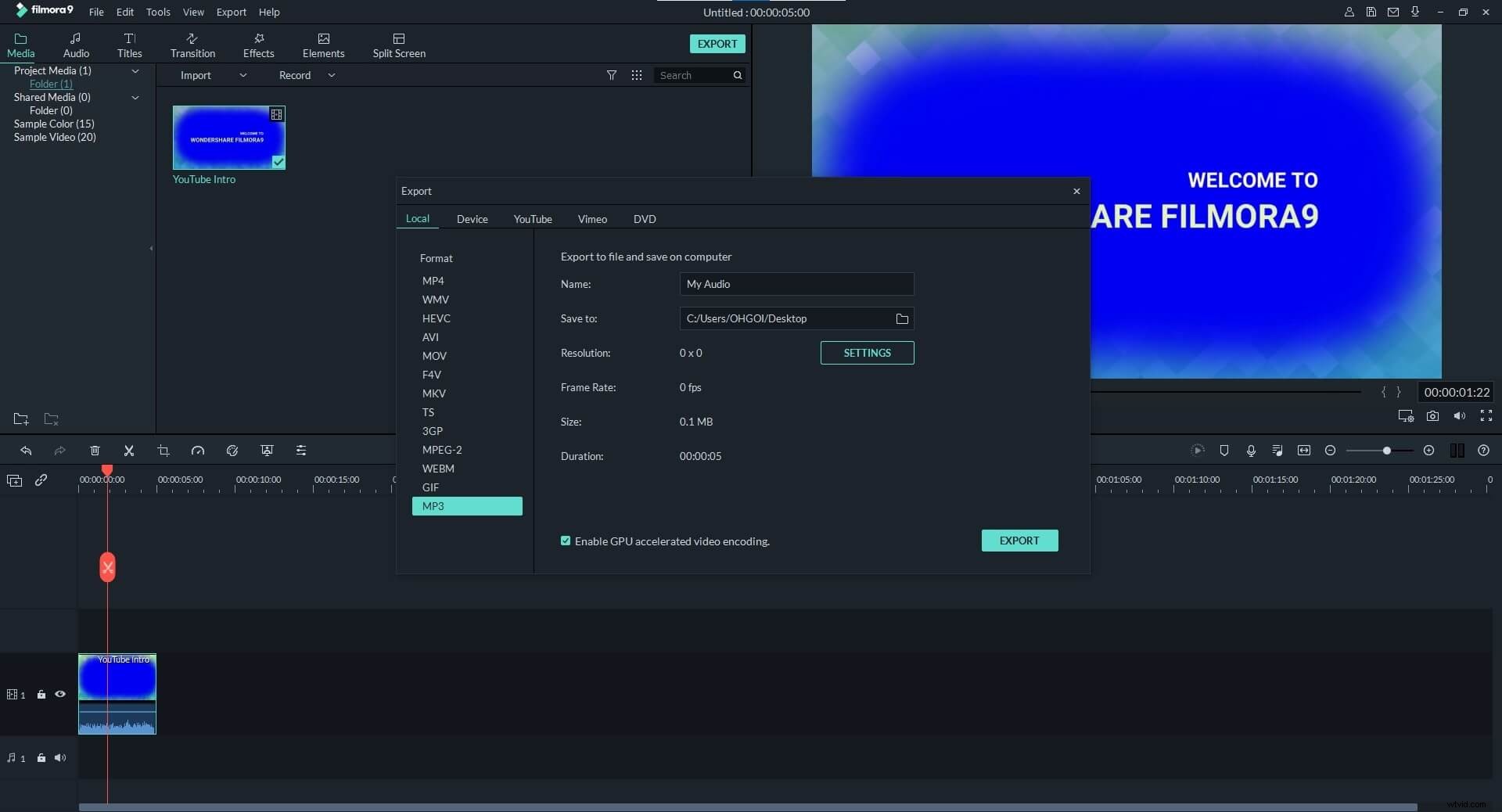The image size is (1502, 812).
Task: Expand the Shared Media section
Action: (135, 98)
